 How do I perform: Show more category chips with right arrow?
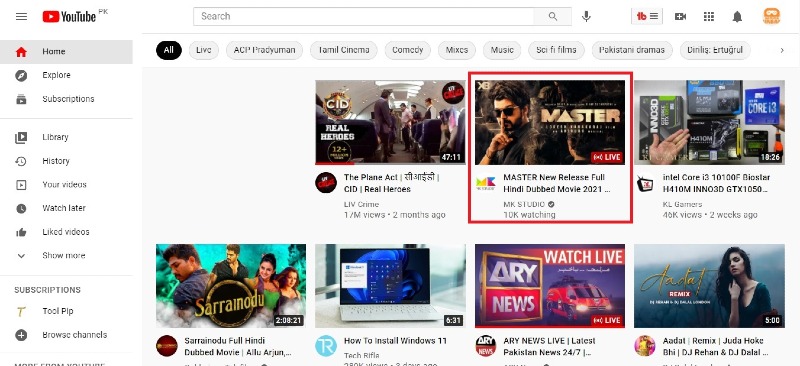[x=782, y=50]
